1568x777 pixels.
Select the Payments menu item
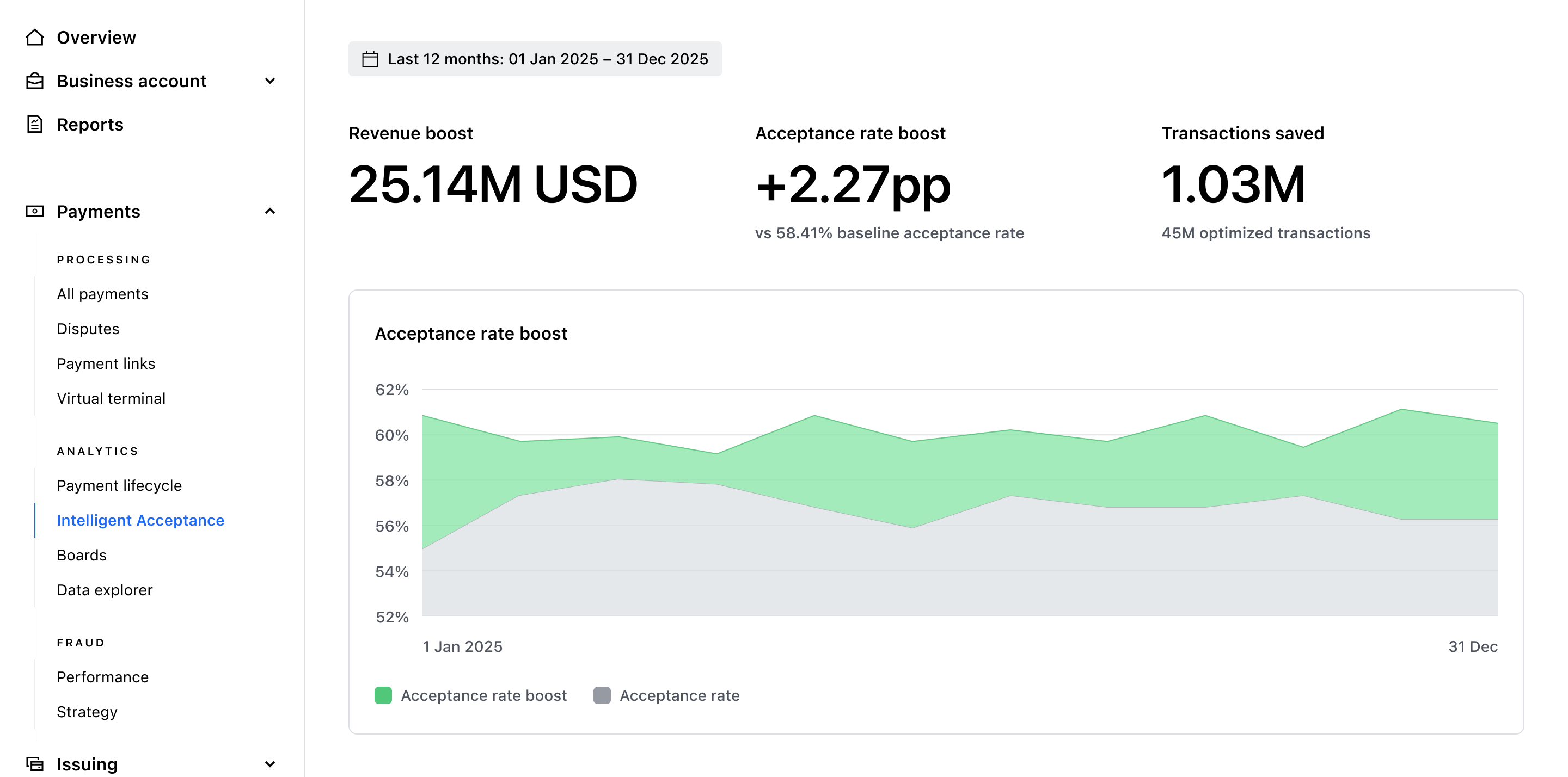[99, 211]
